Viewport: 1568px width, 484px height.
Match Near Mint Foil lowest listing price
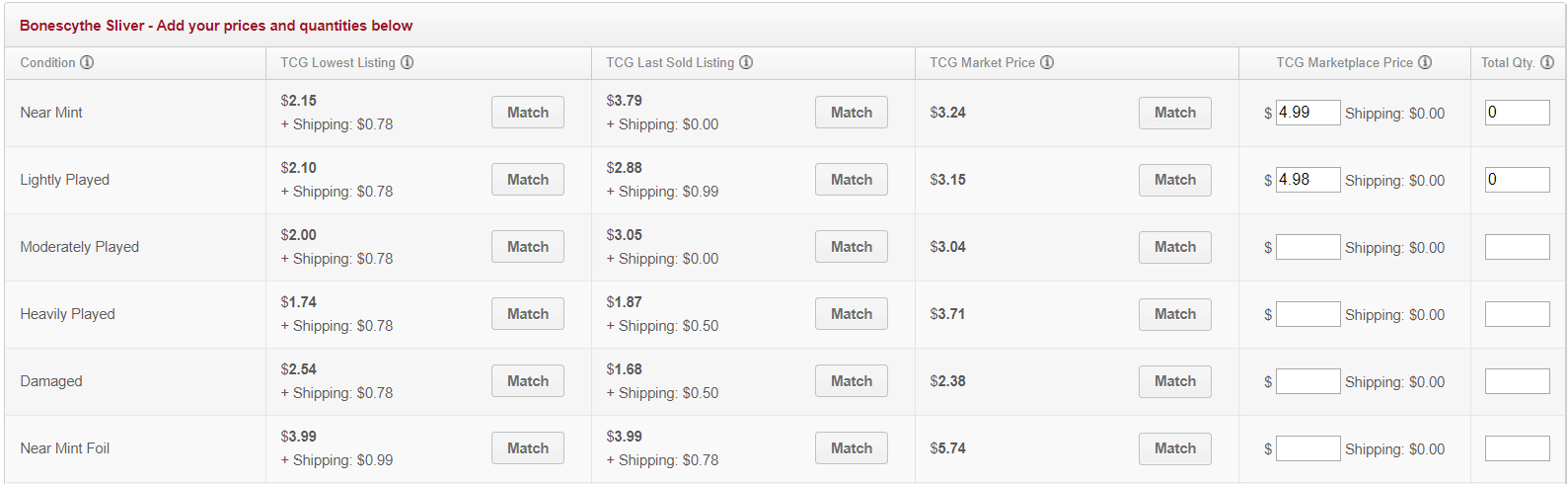pos(527,448)
